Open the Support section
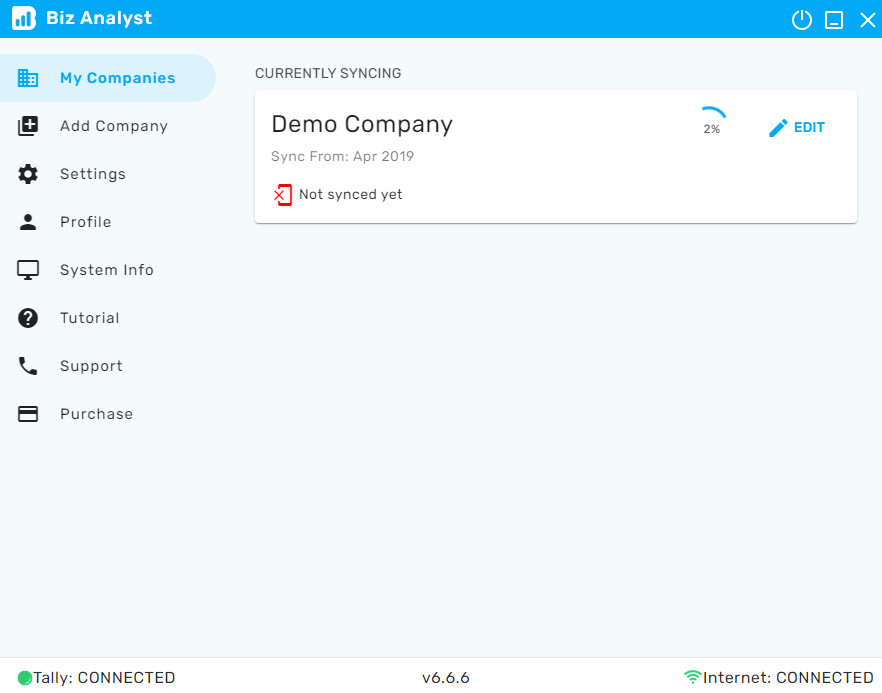Screen dimensions: 882x693 (x=108, y=366)
